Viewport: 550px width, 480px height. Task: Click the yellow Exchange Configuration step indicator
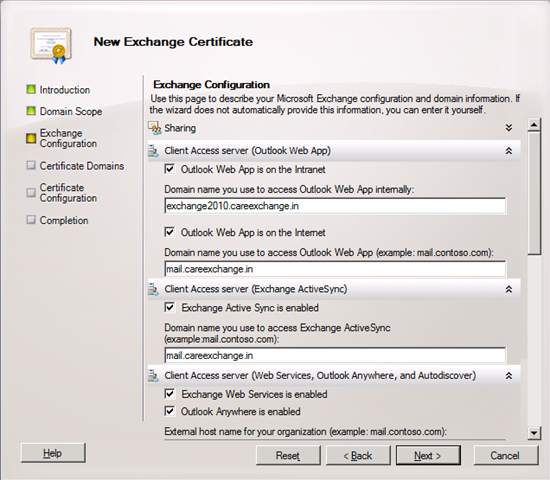(x=31, y=138)
